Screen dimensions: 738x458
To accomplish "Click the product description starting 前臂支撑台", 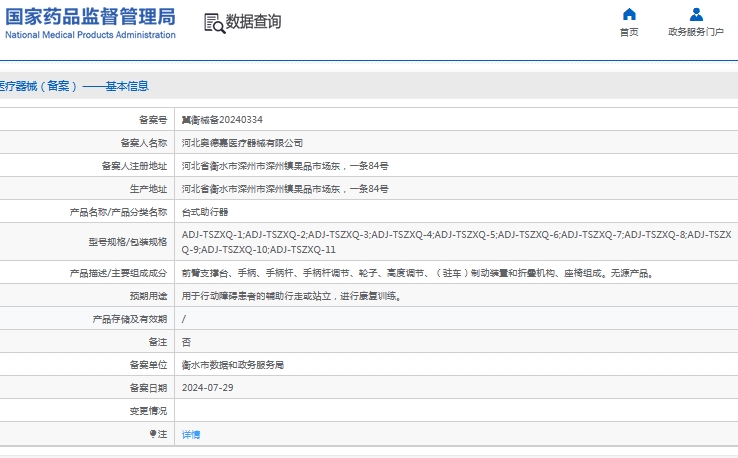I will (418, 273).
